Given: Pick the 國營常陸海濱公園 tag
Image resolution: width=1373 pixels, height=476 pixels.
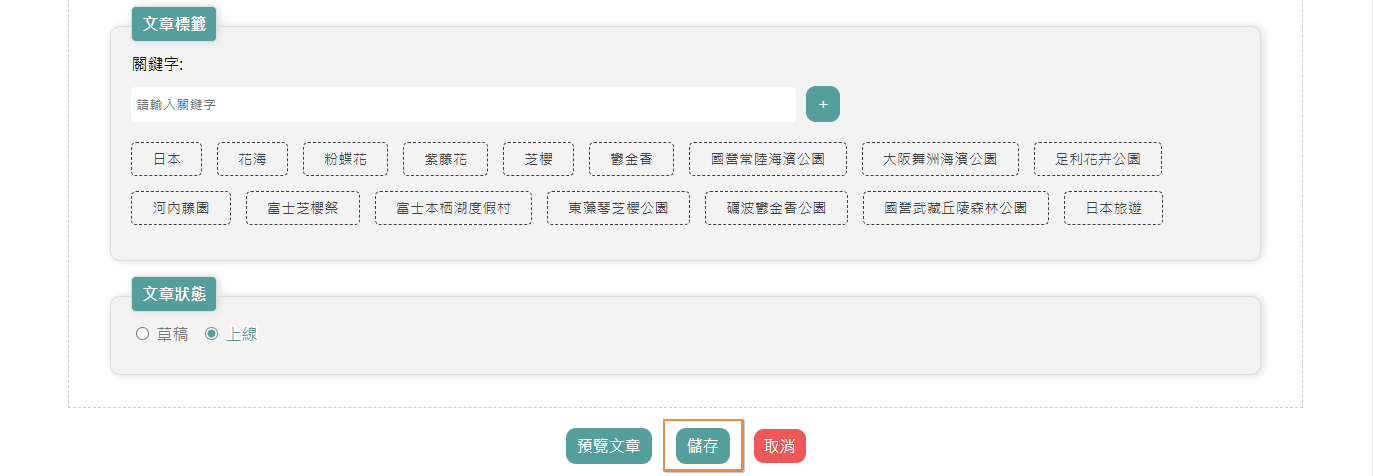Looking at the screenshot, I should (x=767, y=159).
